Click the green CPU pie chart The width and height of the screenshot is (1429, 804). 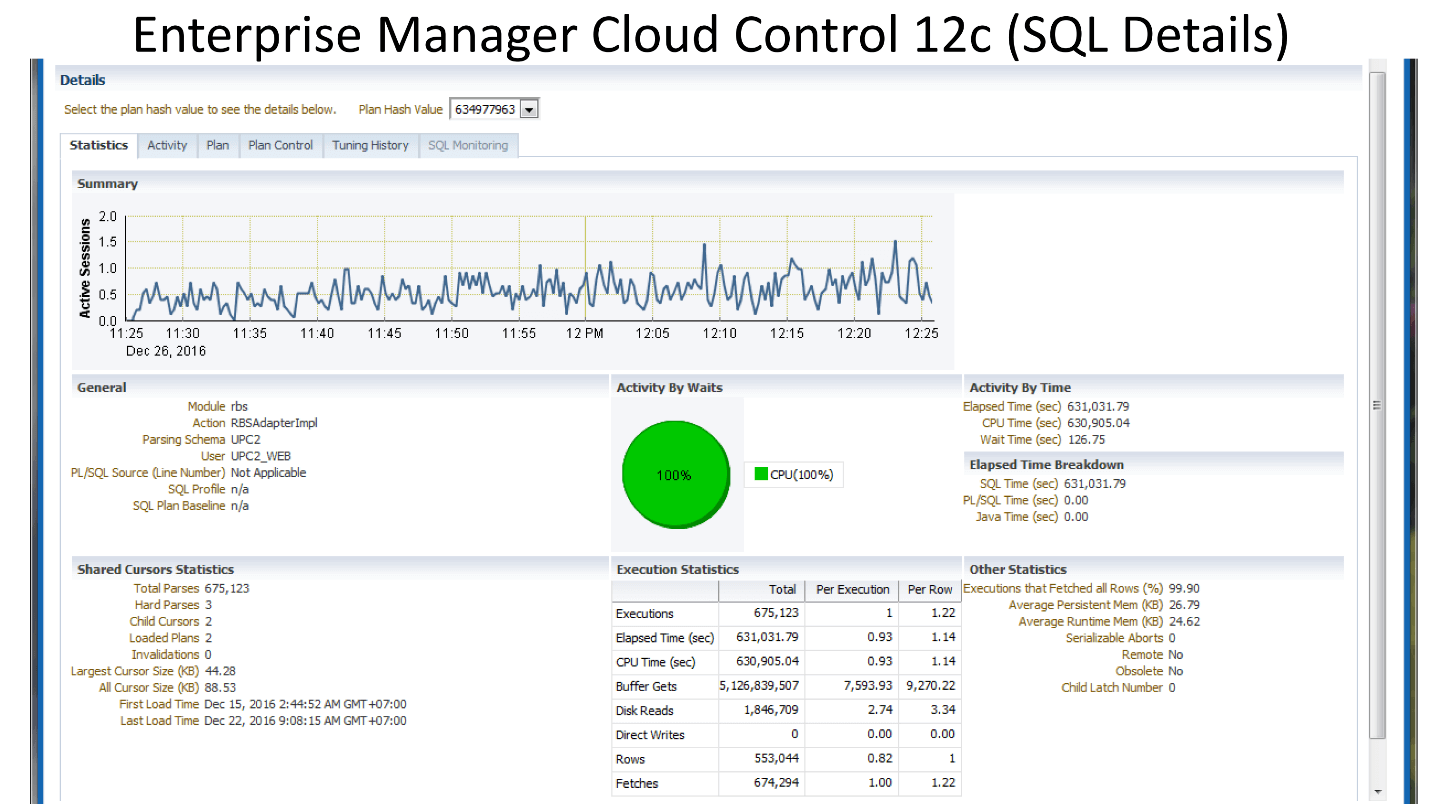[x=674, y=475]
